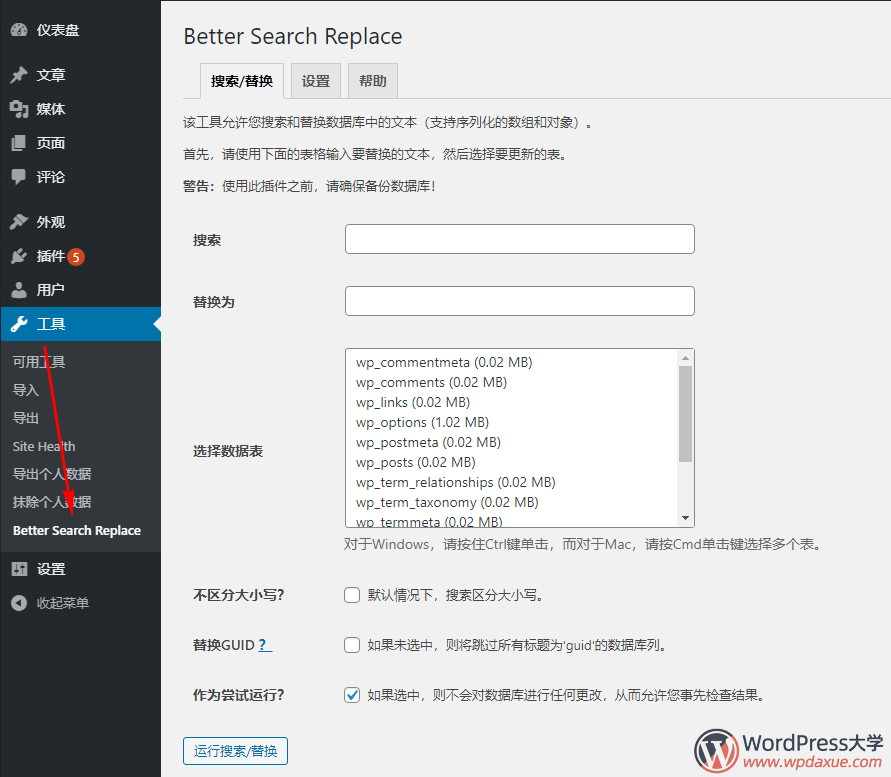Viewport: 891px width, 777px height.
Task: Open 可用工具 submenu item
Action: (x=39, y=362)
